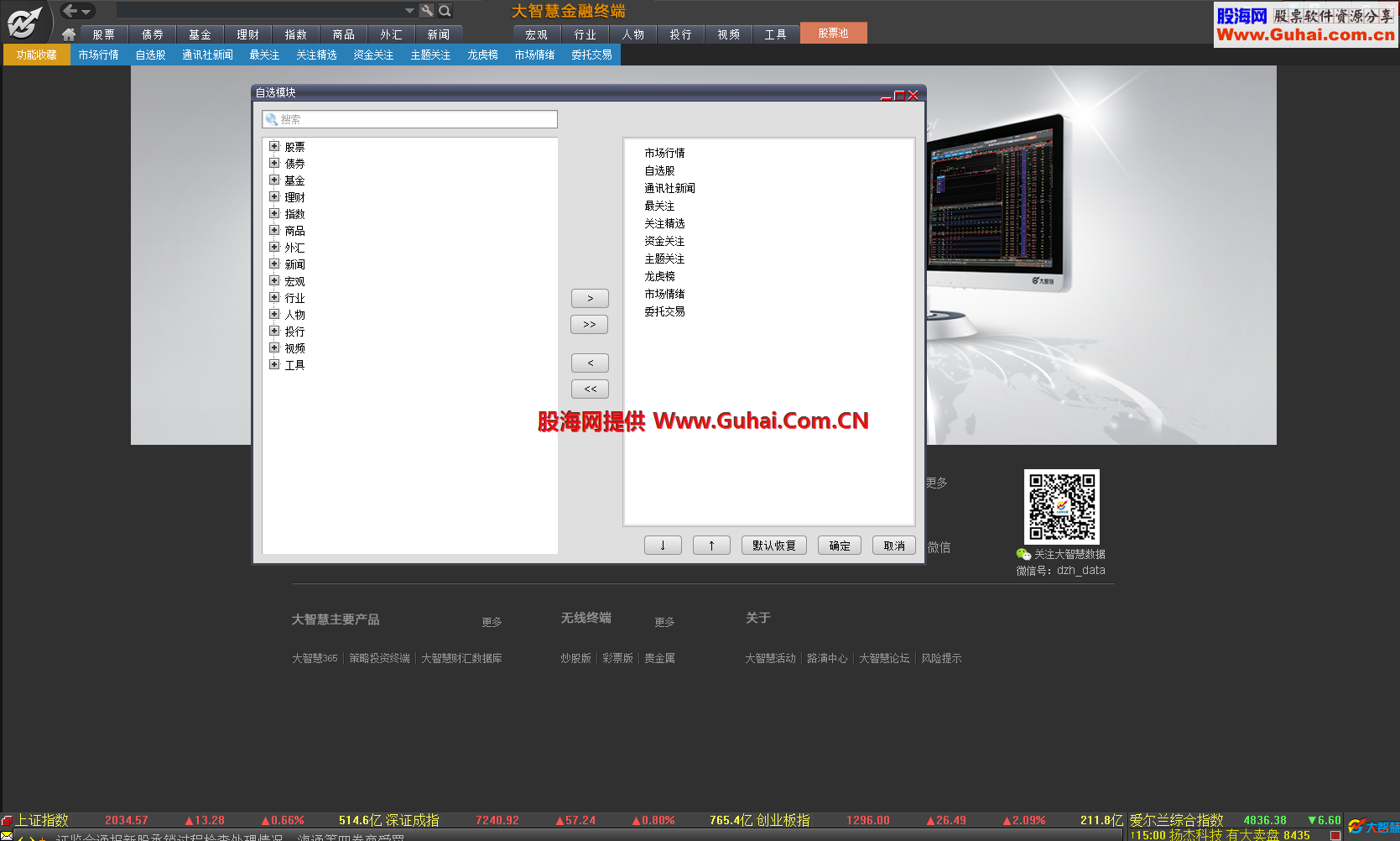
Task: Click the WeChat QR code image
Action: [x=1062, y=507]
